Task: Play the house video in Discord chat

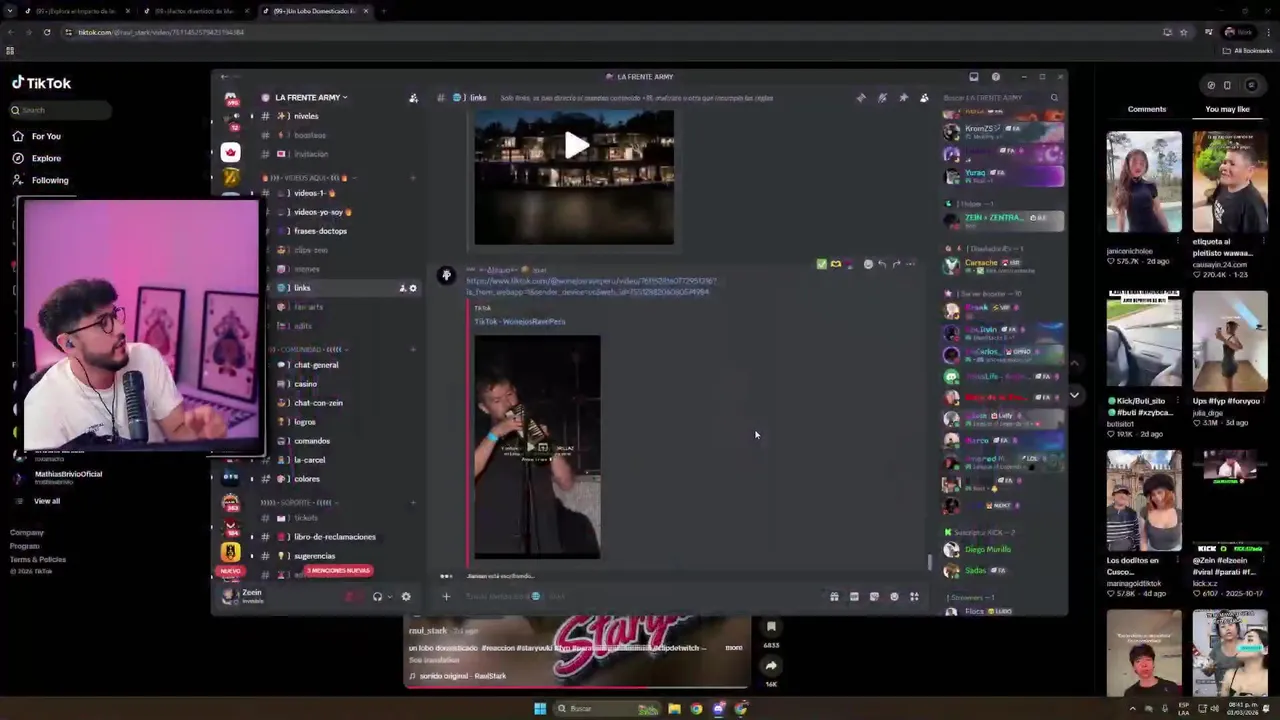Action: [575, 146]
